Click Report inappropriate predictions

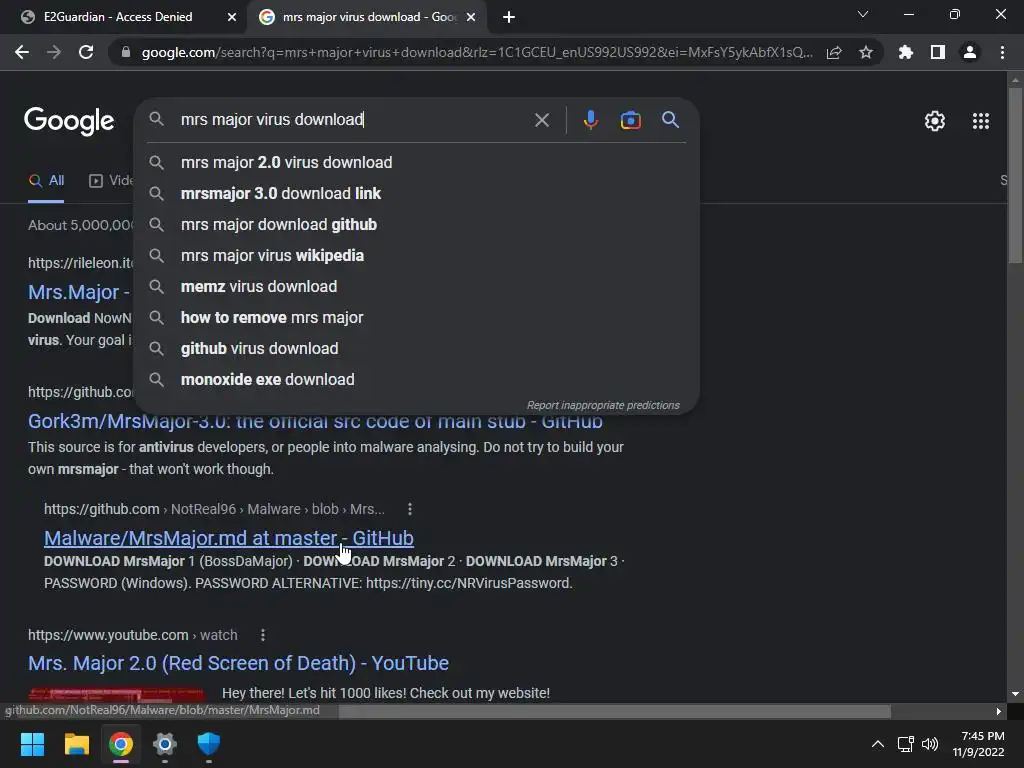(603, 405)
